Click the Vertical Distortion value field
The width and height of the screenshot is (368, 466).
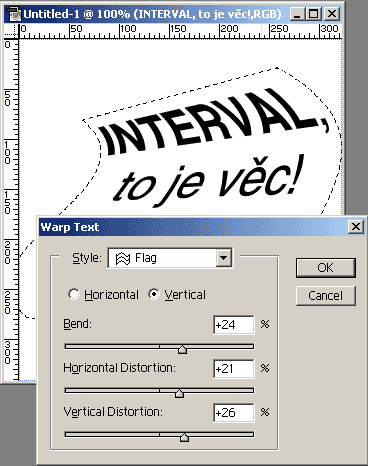[x=234, y=413]
